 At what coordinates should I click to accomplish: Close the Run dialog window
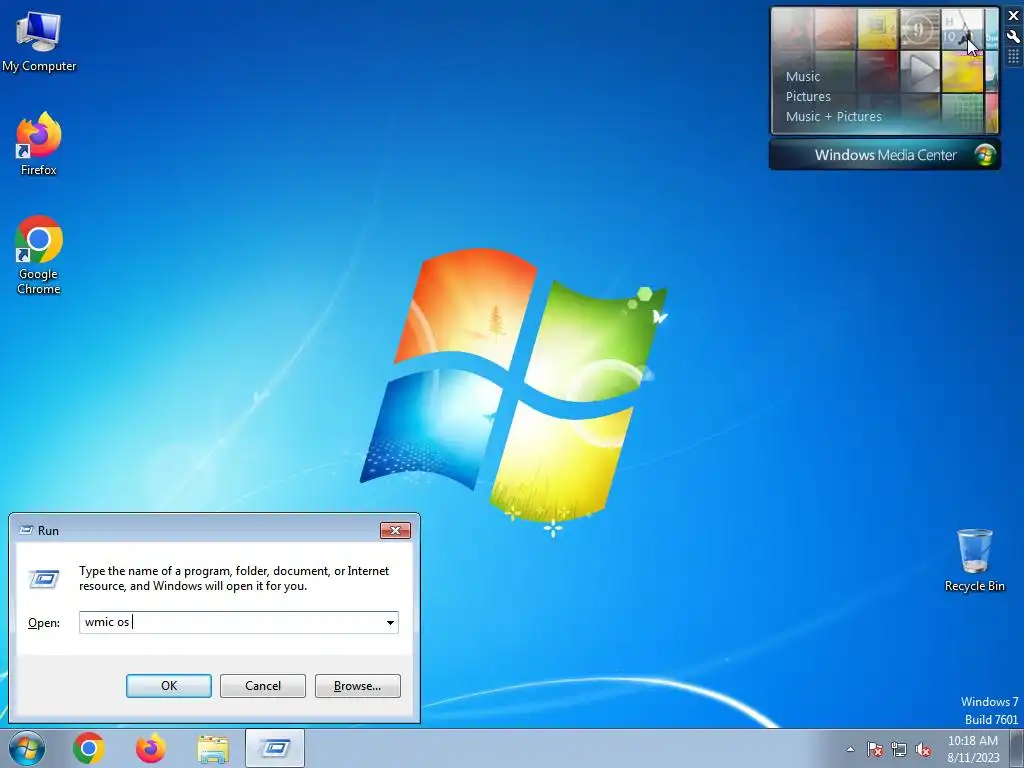point(395,530)
